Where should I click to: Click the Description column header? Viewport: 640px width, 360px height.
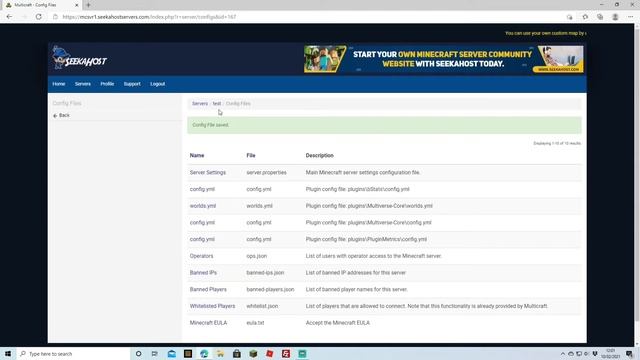tap(320, 156)
